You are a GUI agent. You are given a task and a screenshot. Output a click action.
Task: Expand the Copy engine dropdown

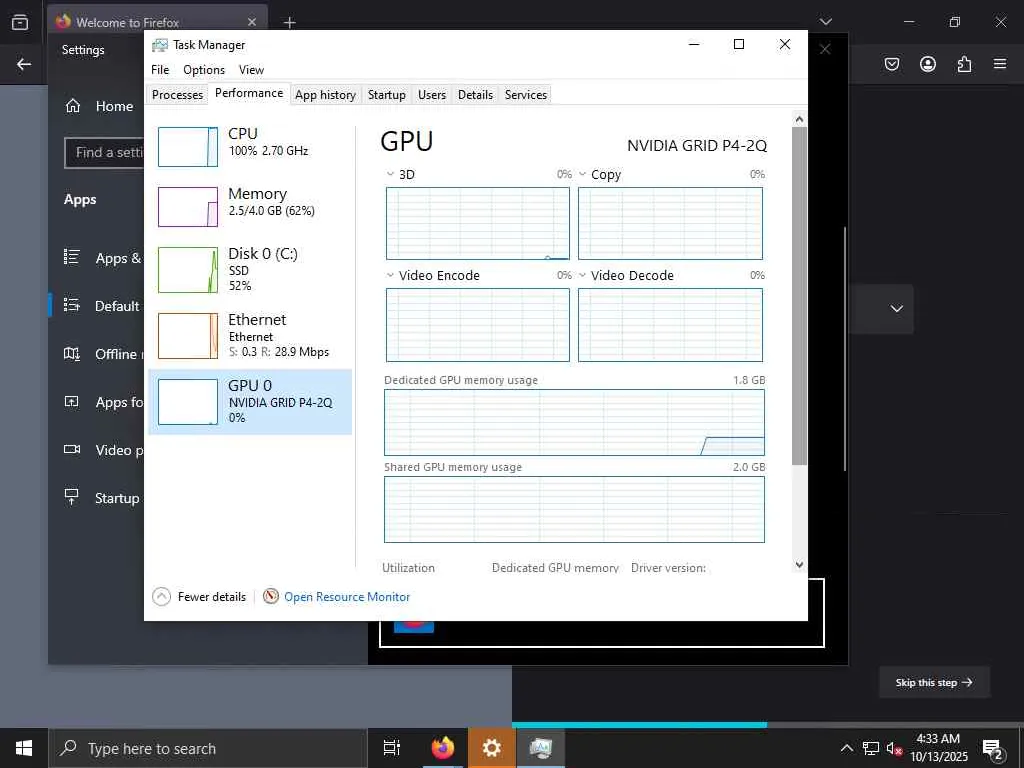pyautogui.click(x=583, y=174)
